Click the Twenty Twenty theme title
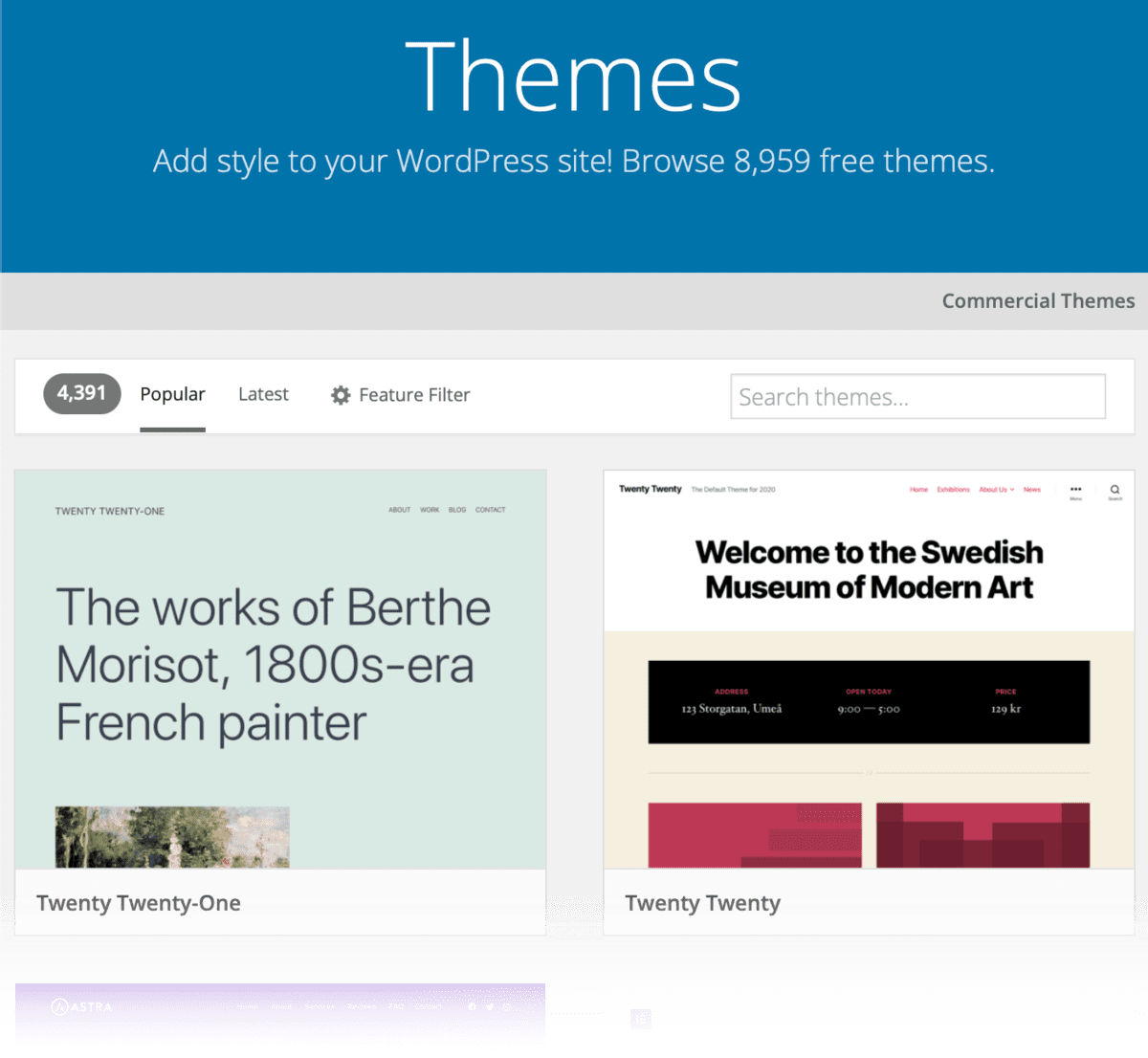Image resolution: width=1148 pixels, height=1058 pixels. click(x=703, y=902)
